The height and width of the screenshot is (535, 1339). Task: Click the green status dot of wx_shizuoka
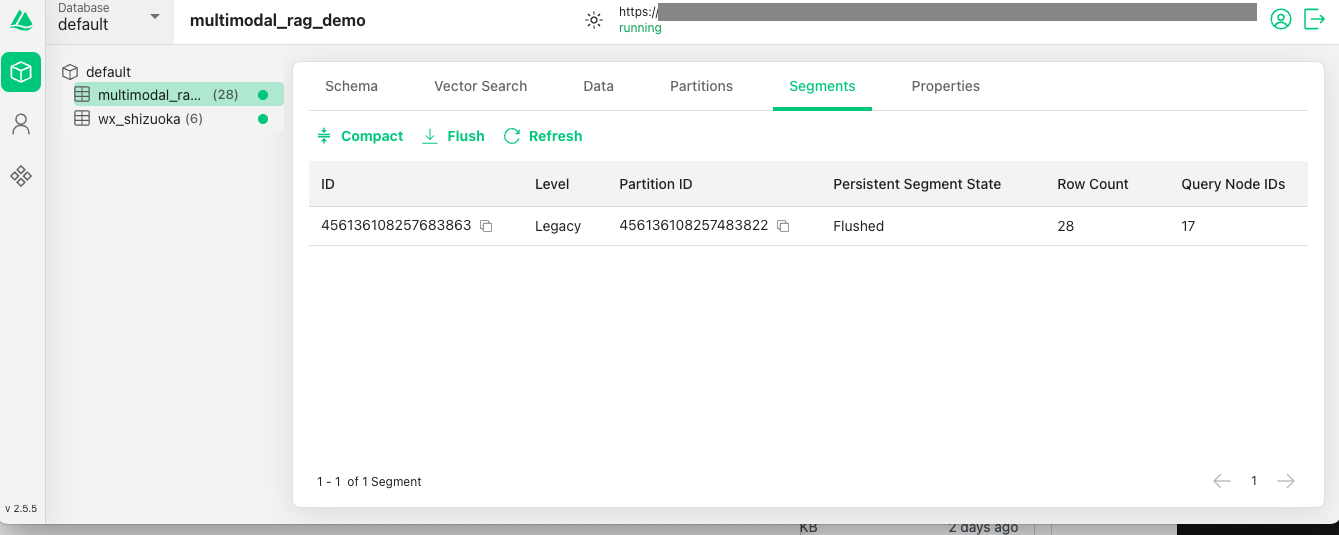coord(263,119)
